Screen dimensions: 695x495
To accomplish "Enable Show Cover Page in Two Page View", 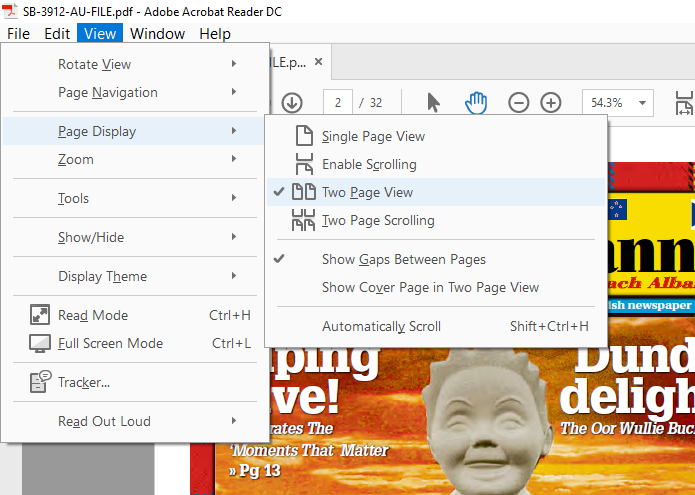I will click(430, 287).
